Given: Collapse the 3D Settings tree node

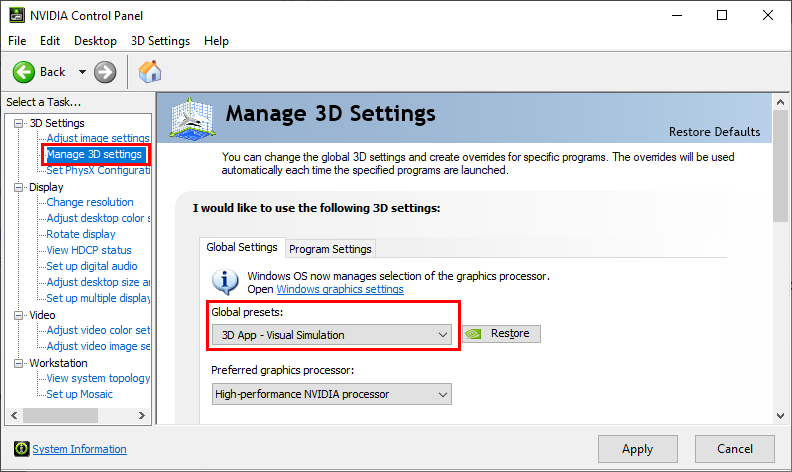Looking at the screenshot, I should click(x=19, y=123).
